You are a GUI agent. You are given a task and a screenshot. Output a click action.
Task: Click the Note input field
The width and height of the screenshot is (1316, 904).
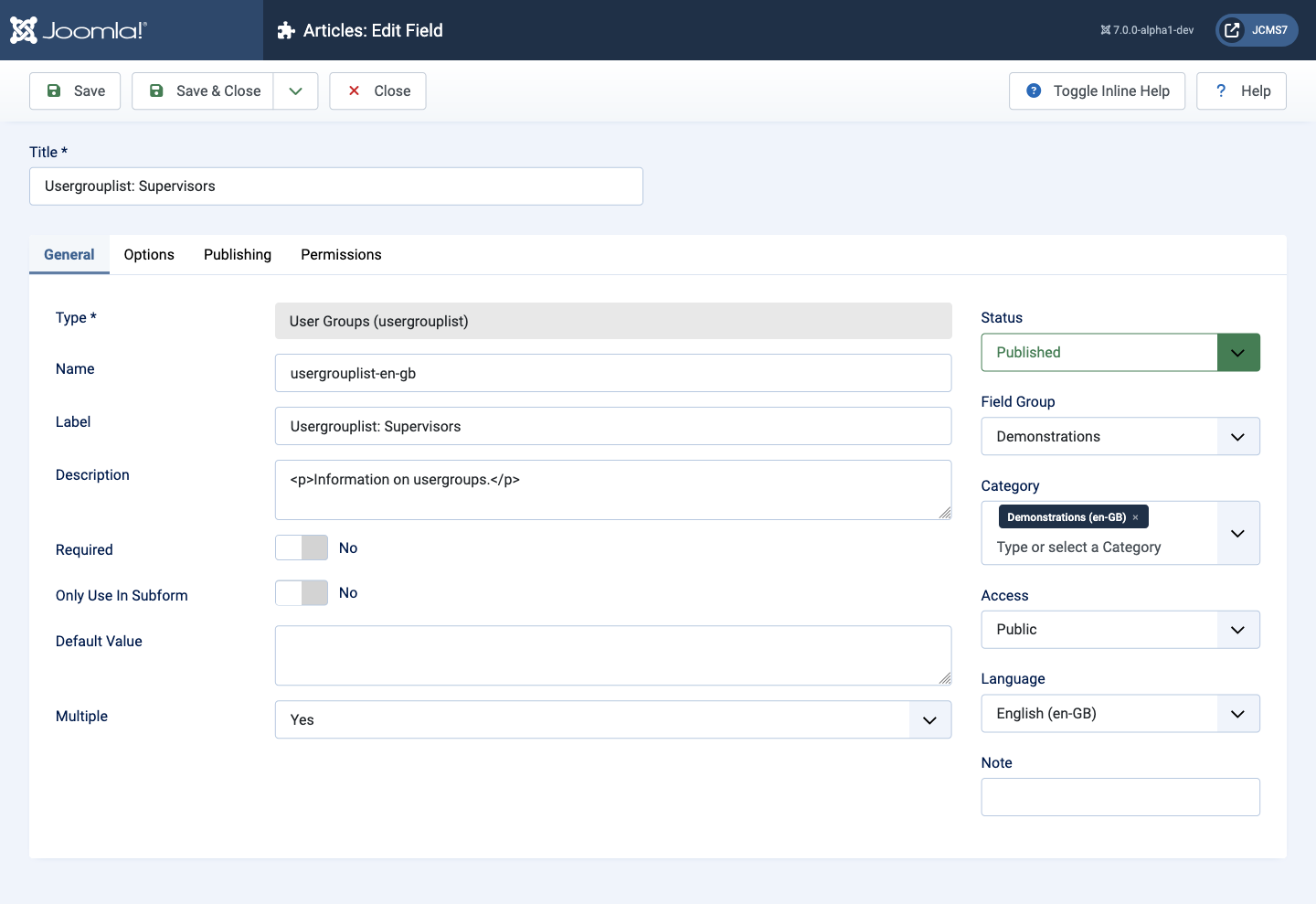click(x=1120, y=797)
